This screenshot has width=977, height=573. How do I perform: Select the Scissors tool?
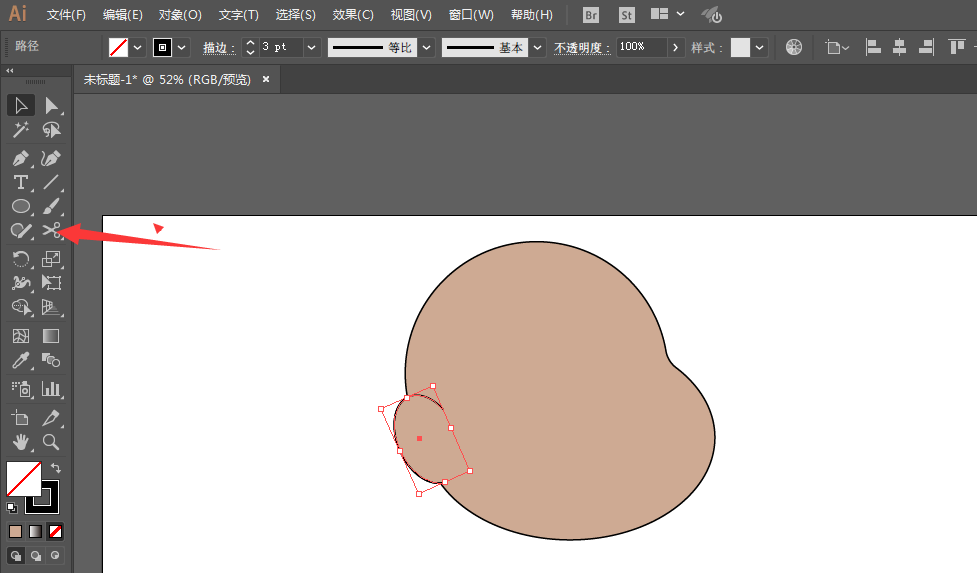51,232
